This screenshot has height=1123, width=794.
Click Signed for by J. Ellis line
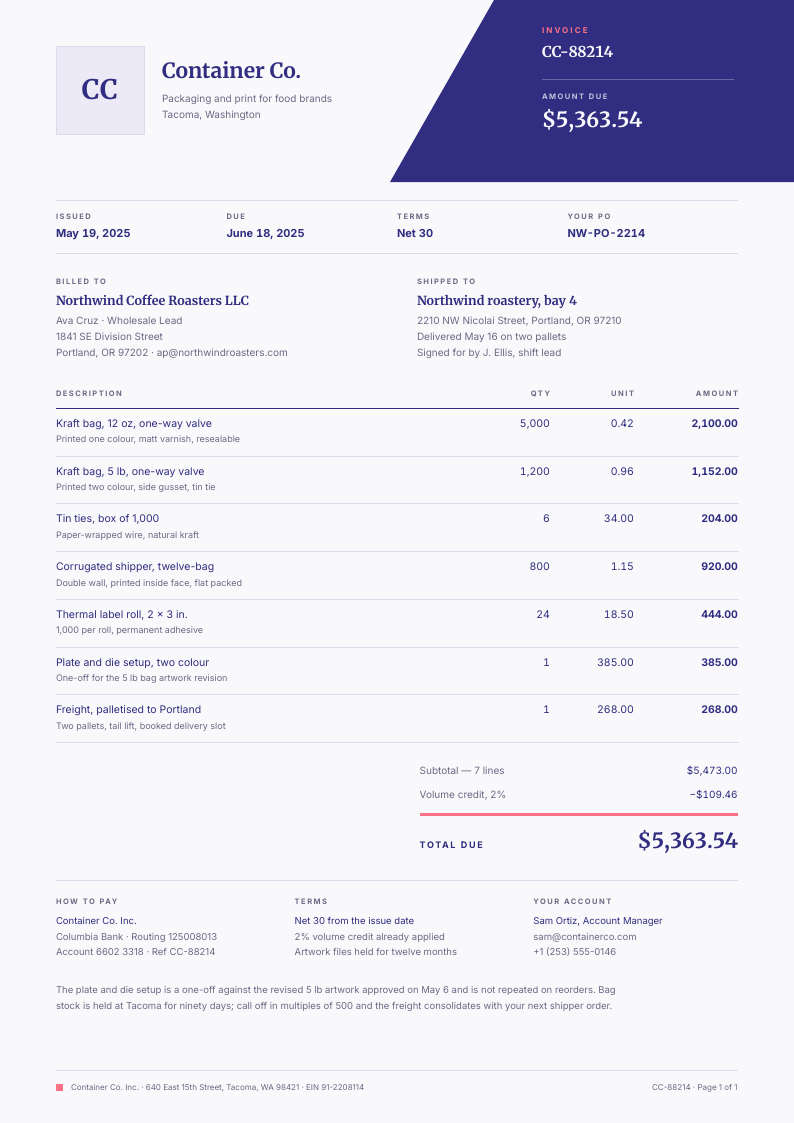click(x=489, y=352)
